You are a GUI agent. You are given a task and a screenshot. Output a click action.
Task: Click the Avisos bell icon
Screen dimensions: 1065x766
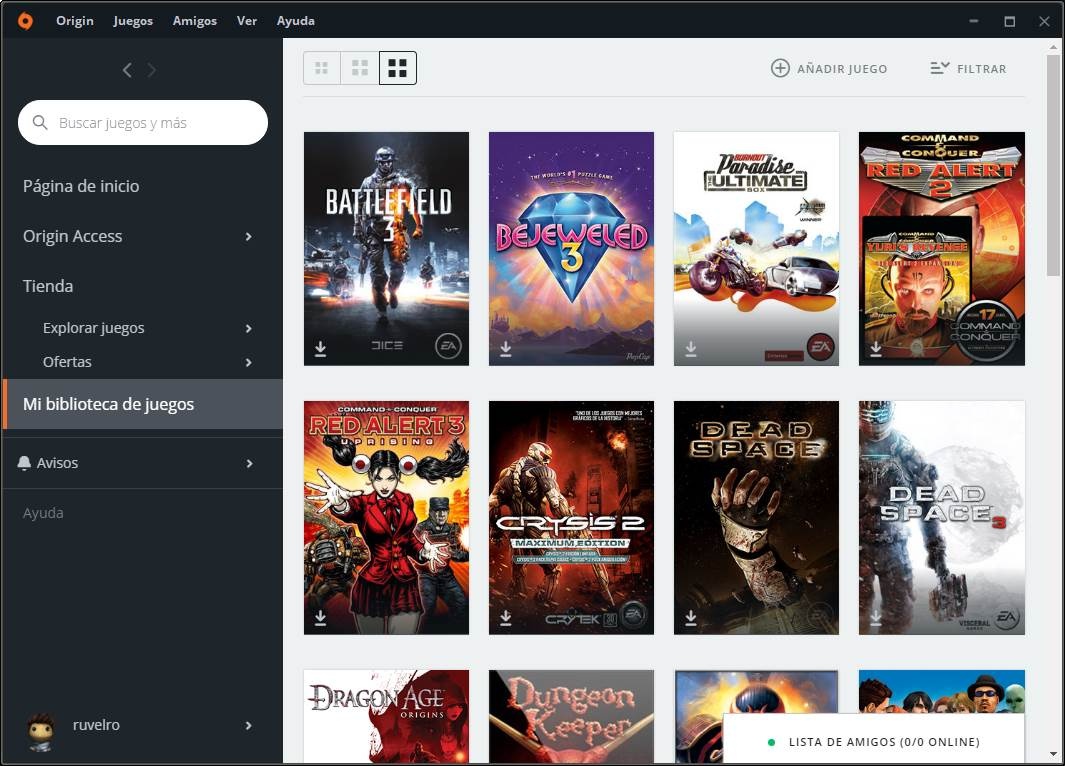pos(24,463)
